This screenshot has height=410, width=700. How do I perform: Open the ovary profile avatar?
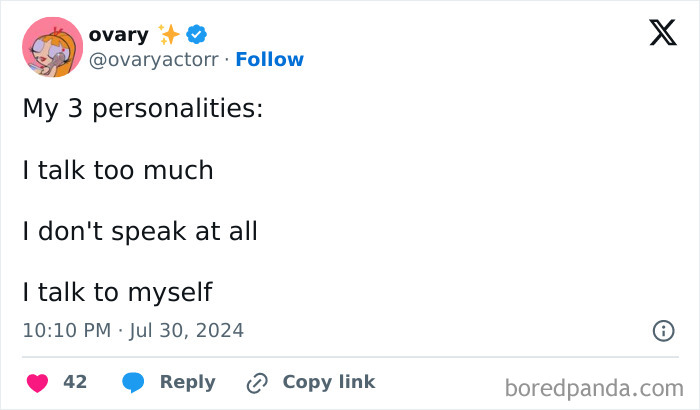[52, 47]
